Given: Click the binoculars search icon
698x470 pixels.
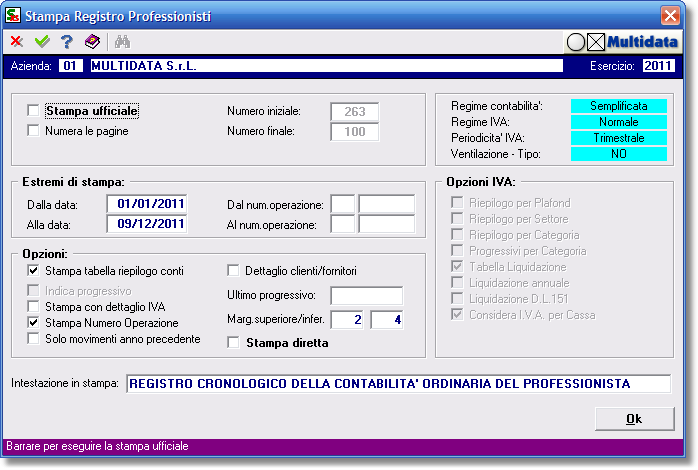Looking at the screenshot, I should [122, 42].
